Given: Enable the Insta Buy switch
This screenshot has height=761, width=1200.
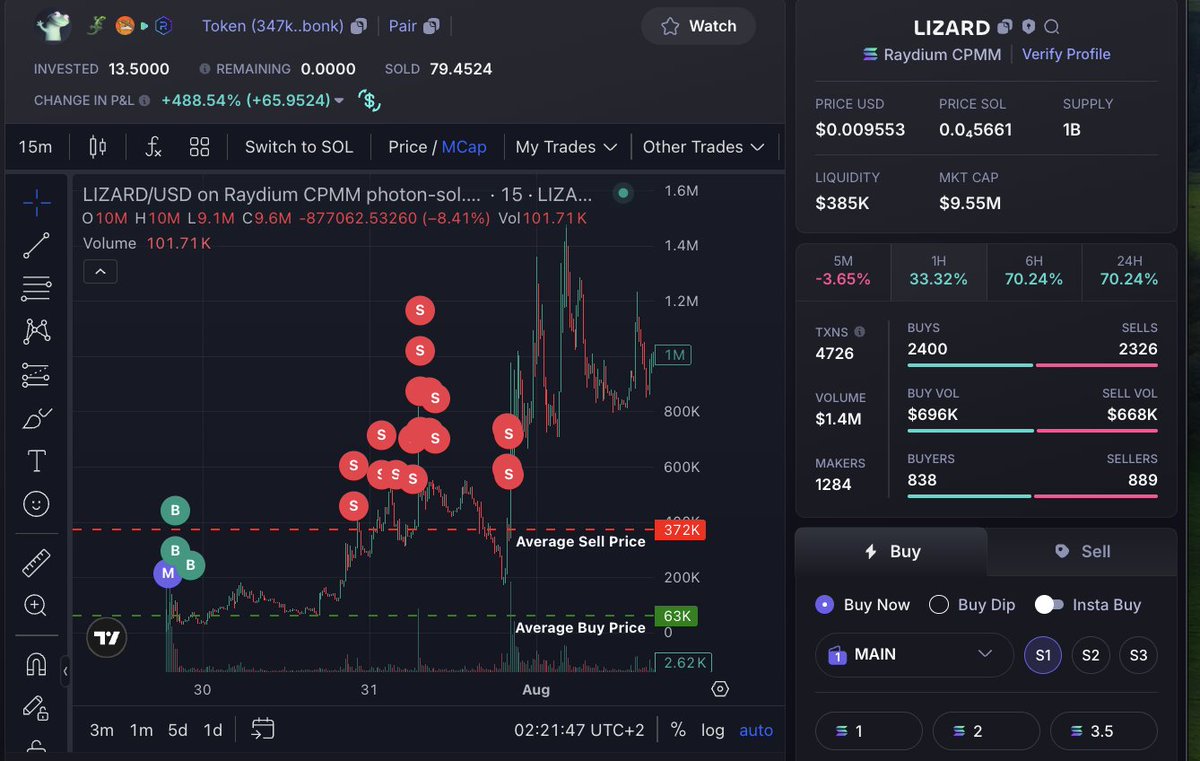Looking at the screenshot, I should (1049, 604).
